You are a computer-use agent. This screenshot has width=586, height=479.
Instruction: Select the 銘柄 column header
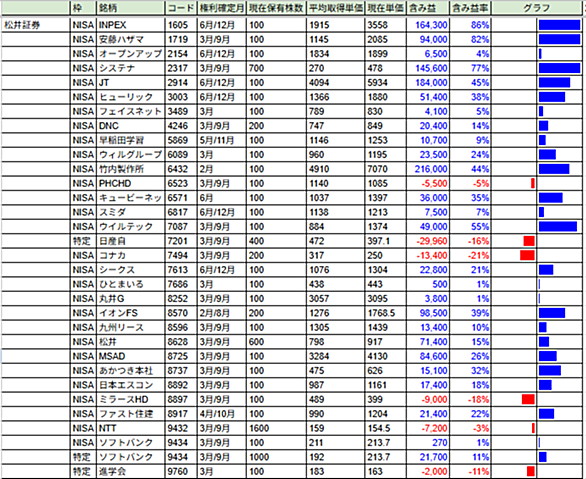[x=130, y=8]
